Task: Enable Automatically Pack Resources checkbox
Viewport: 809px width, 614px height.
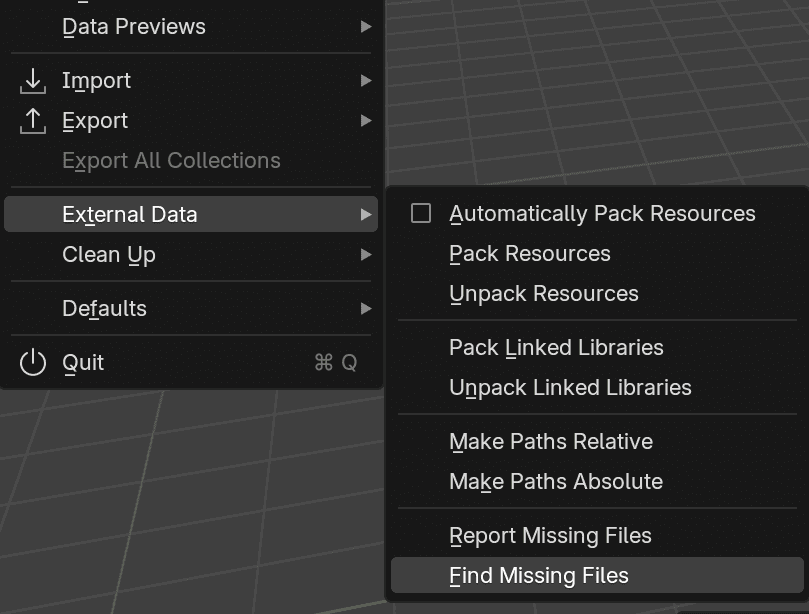Action: coord(420,213)
